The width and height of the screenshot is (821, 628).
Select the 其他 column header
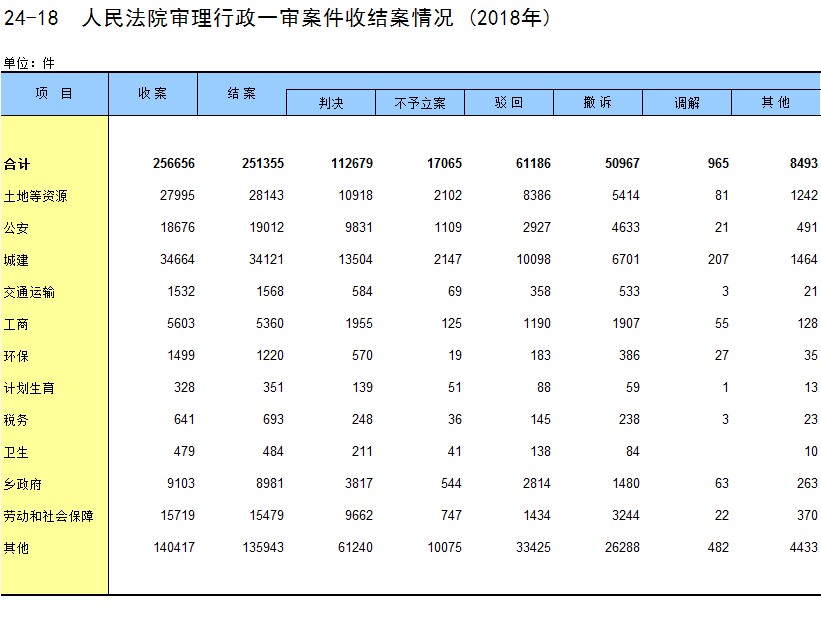click(776, 103)
